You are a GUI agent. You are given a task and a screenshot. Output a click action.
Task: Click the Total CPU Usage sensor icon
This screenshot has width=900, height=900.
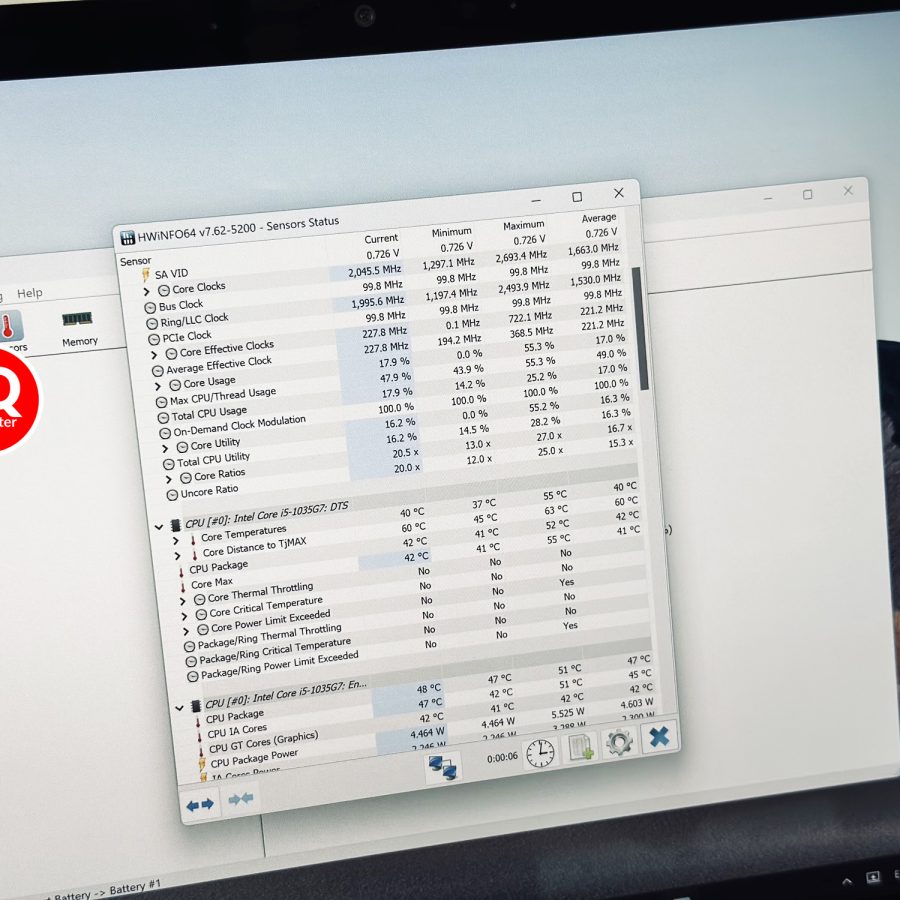(163, 417)
